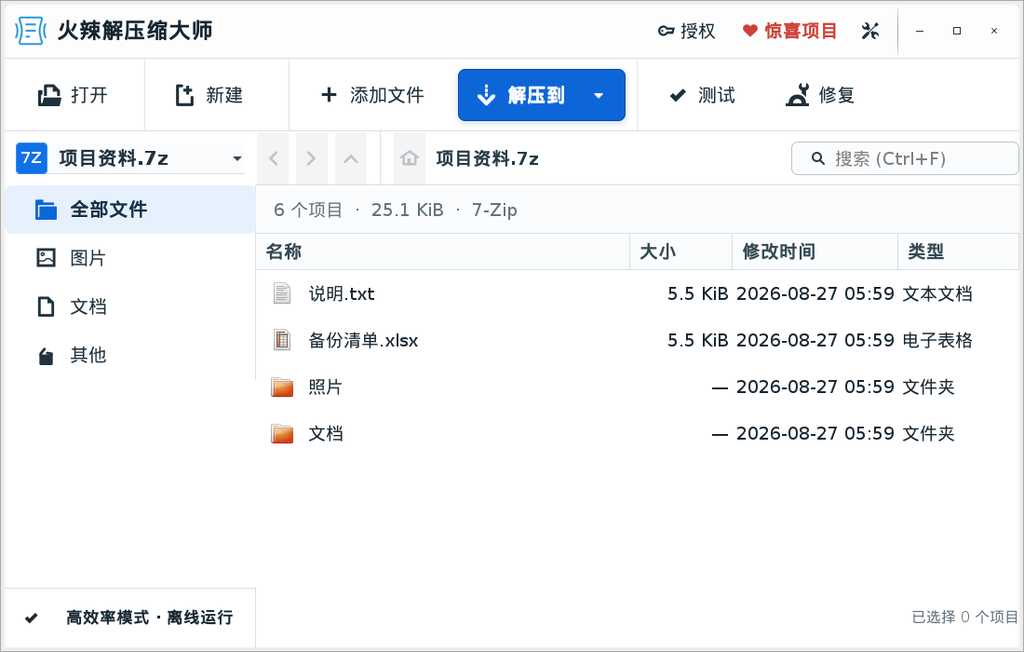
Task: Maximize the window
Action: coord(957,31)
